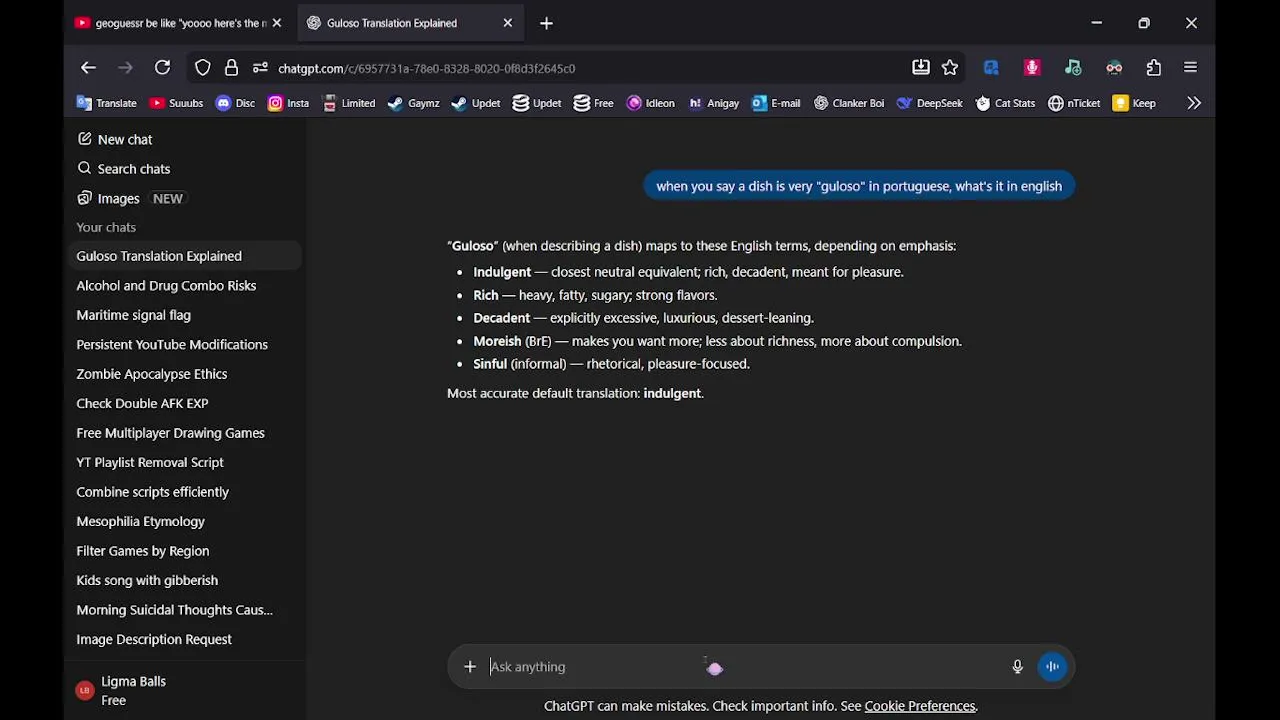Close the geoguessr YouTube tab
Screen dimensions: 1280x720
point(277,23)
